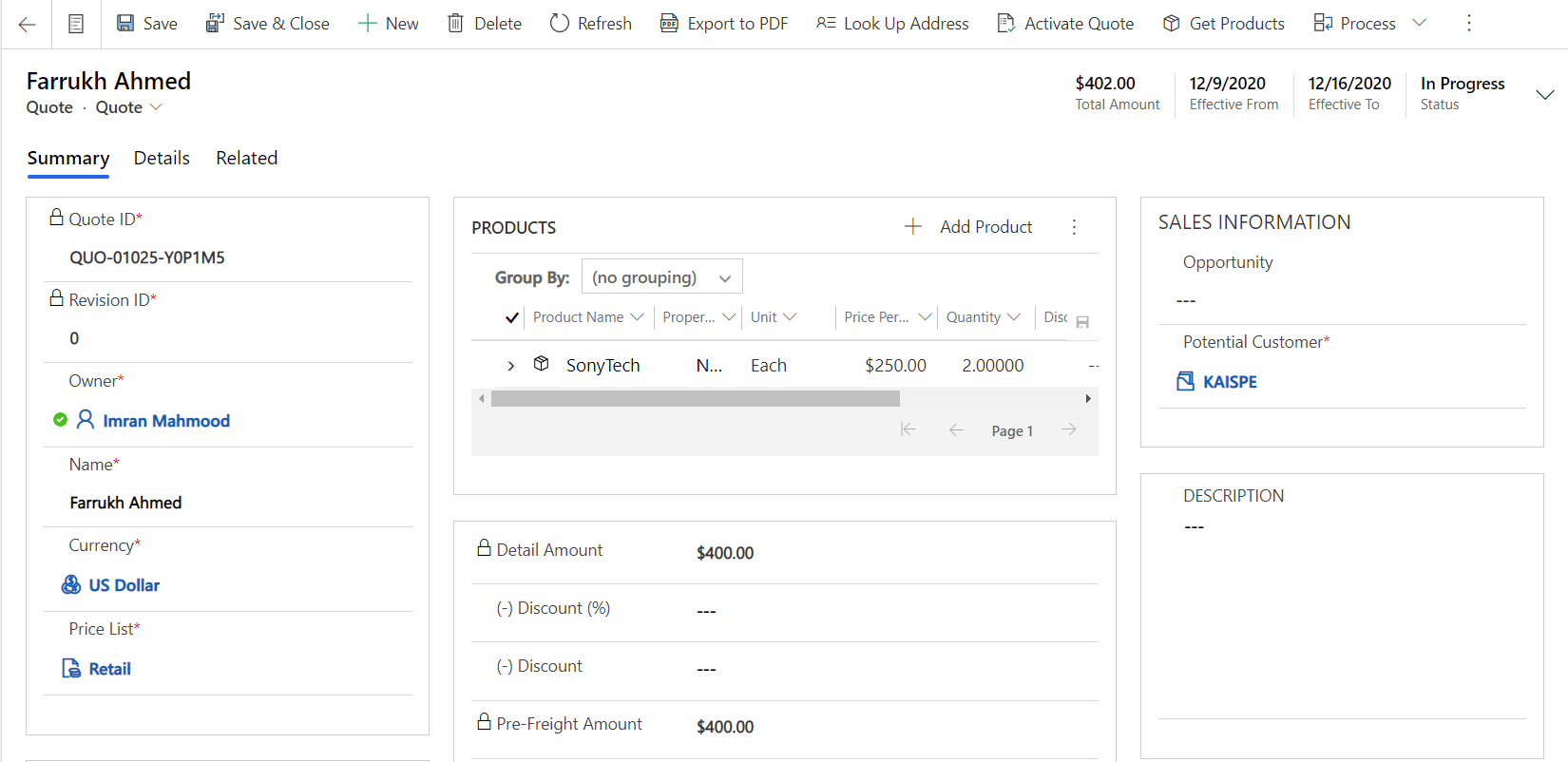The height and width of the screenshot is (762, 1568).
Task: Open the Related tab
Action: coord(246,158)
